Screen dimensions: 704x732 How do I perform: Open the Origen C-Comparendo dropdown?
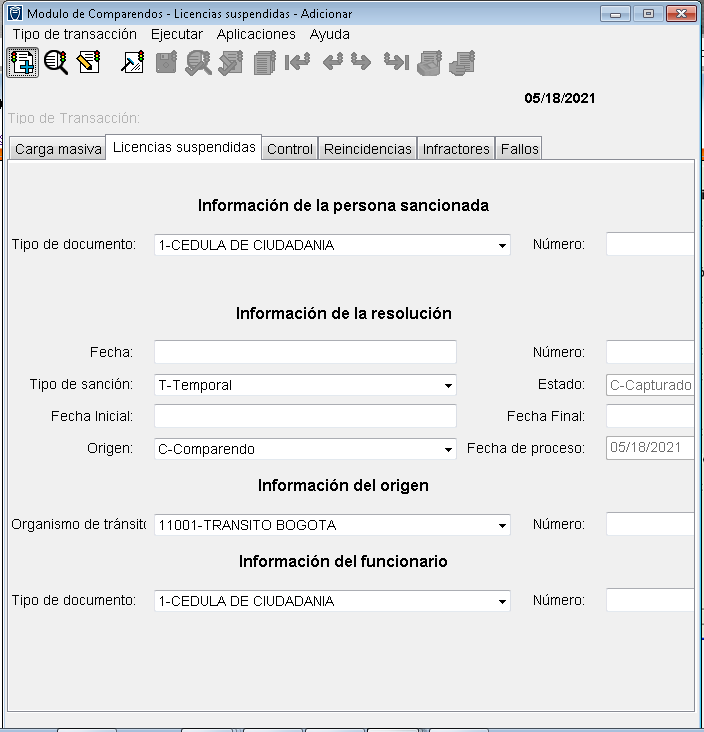(x=447, y=449)
